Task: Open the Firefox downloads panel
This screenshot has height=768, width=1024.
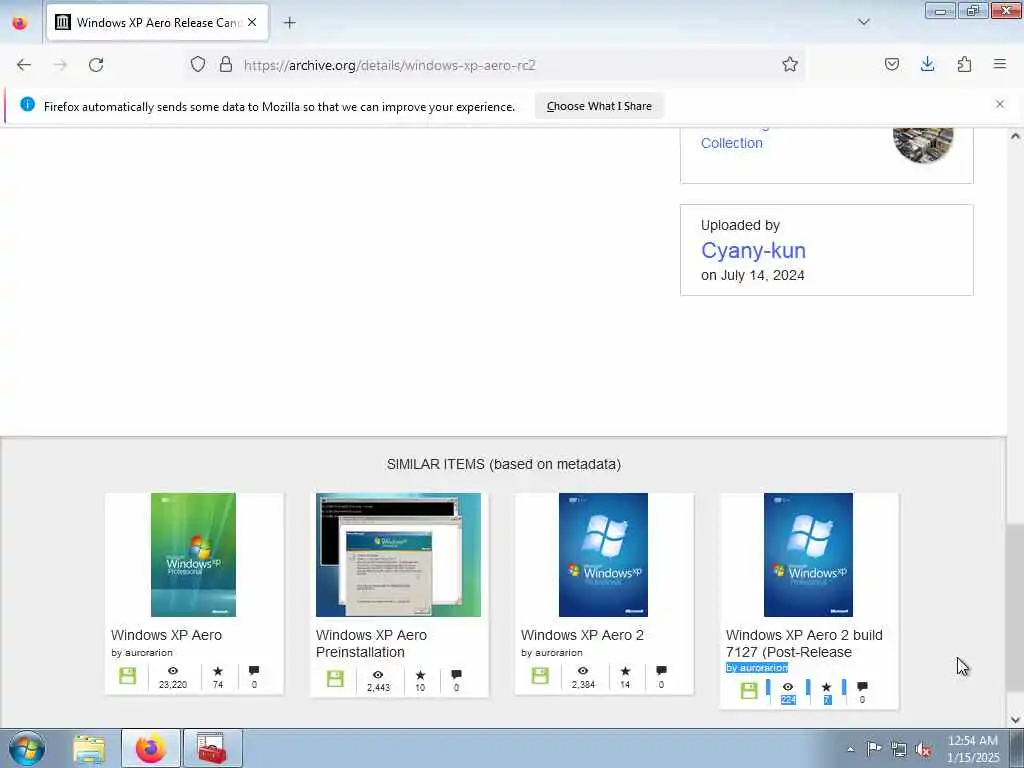Action: pos(927,64)
